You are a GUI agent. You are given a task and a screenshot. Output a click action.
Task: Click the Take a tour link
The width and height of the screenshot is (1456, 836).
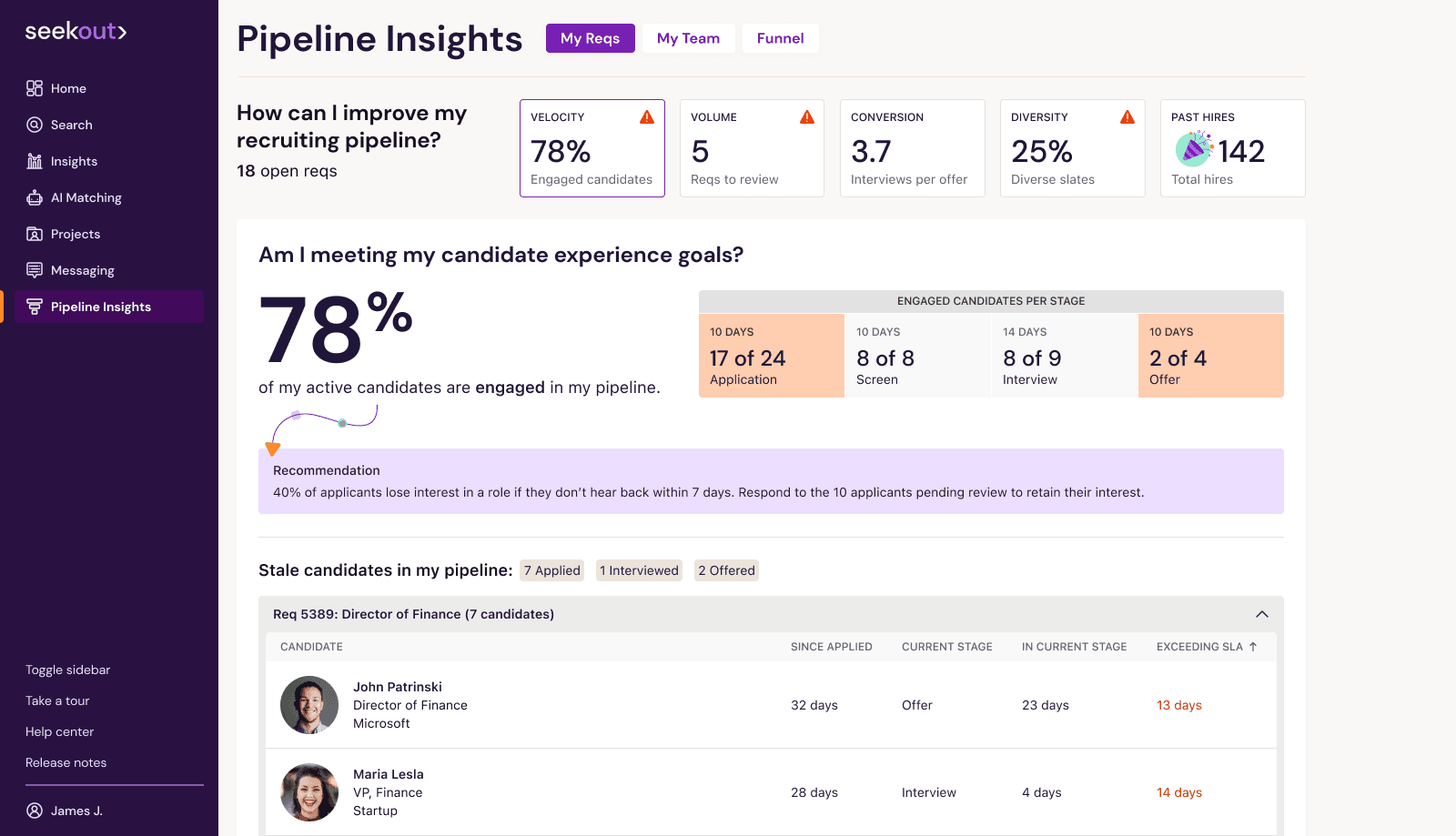pyautogui.click(x=56, y=700)
